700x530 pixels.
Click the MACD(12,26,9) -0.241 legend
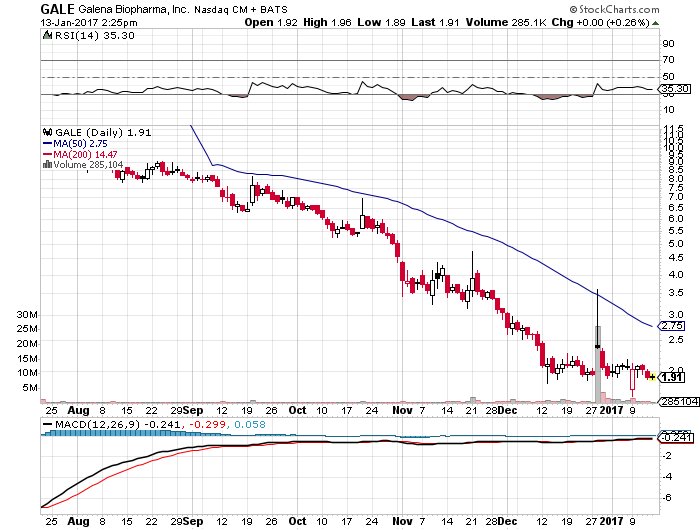118,424
